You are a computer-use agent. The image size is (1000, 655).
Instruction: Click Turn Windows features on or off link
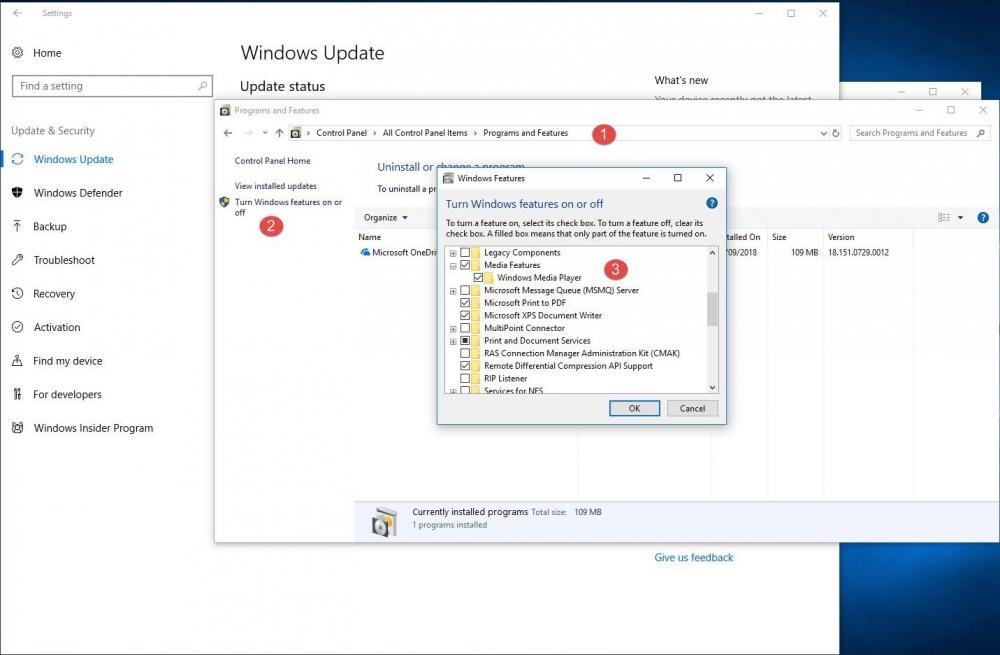(x=288, y=207)
